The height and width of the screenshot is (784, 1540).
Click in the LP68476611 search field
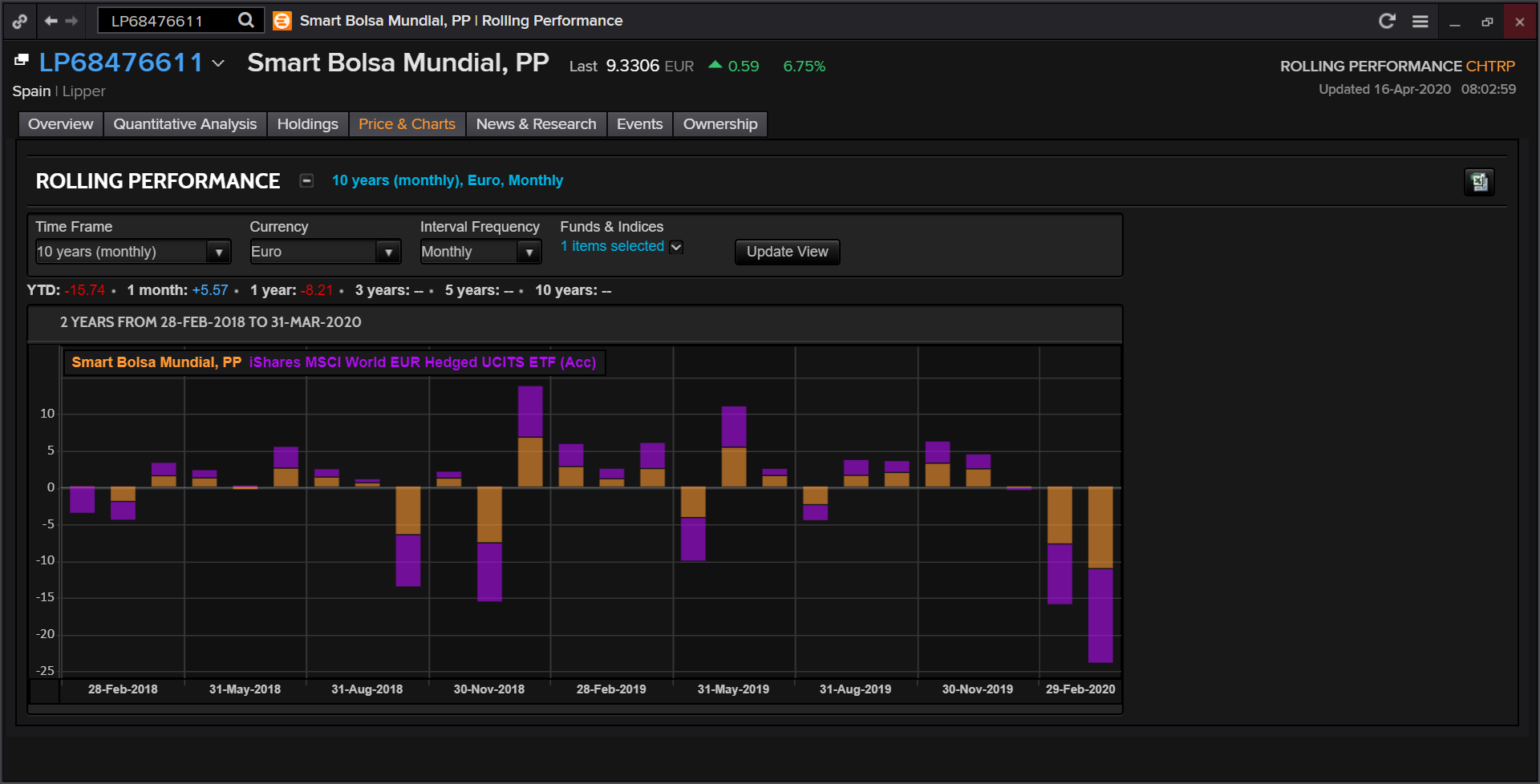click(x=168, y=21)
